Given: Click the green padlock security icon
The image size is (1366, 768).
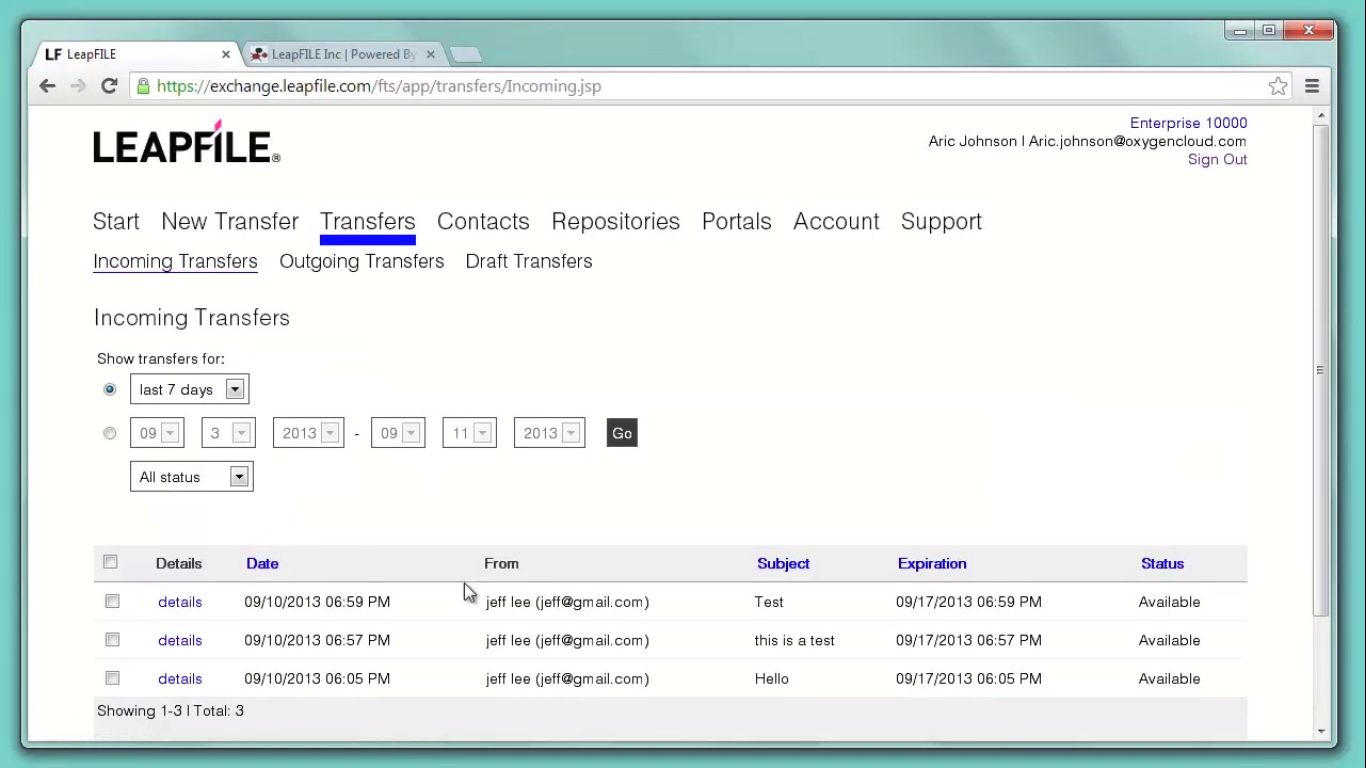Looking at the screenshot, I should click(143, 86).
